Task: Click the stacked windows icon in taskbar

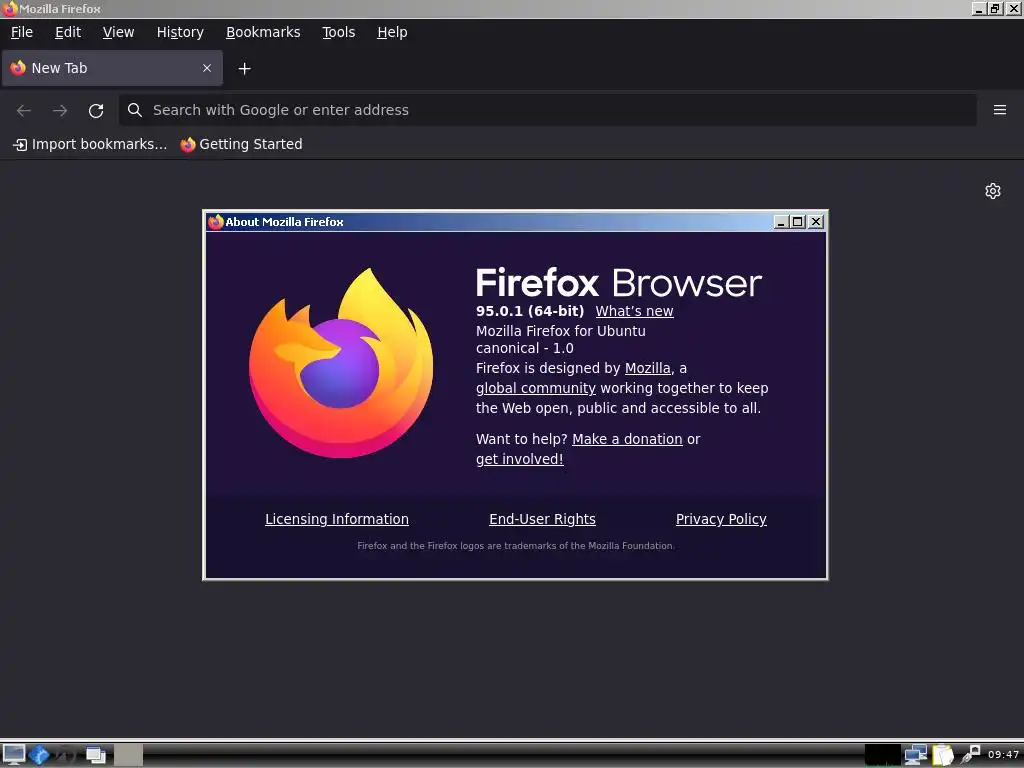Action: 96,755
